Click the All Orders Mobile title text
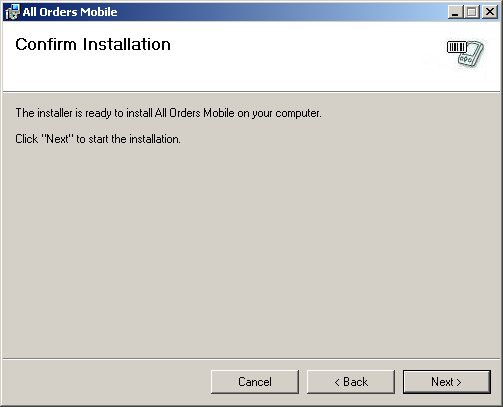 (x=70, y=12)
